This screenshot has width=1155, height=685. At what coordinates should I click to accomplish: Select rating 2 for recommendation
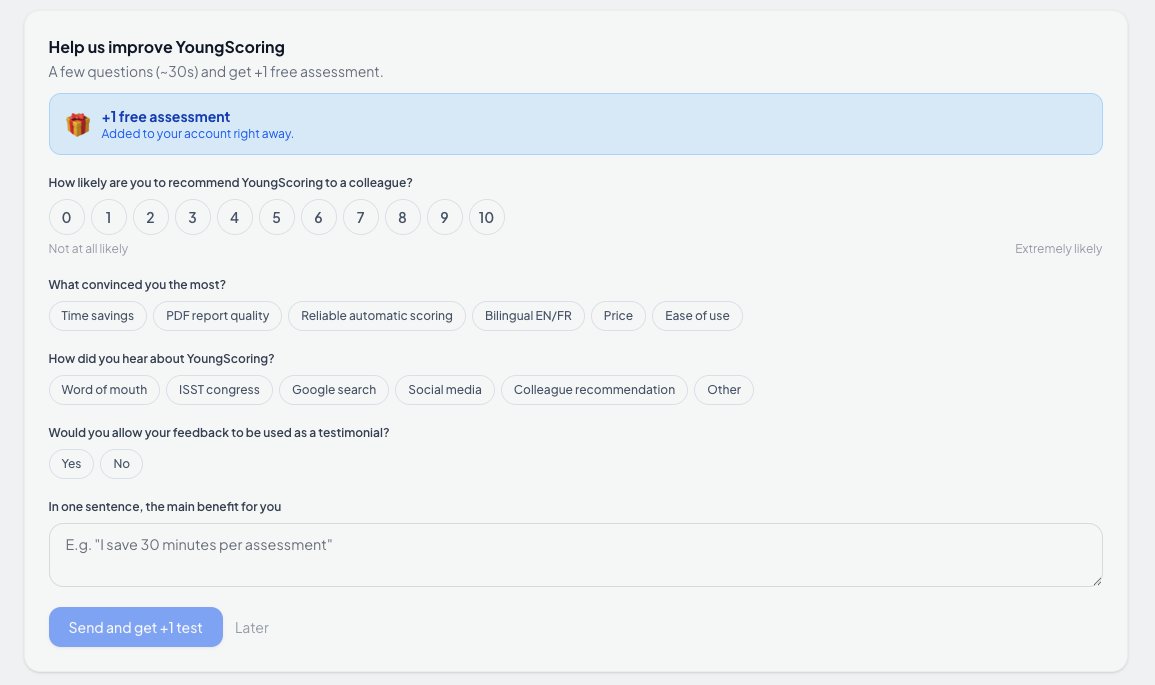coord(150,217)
